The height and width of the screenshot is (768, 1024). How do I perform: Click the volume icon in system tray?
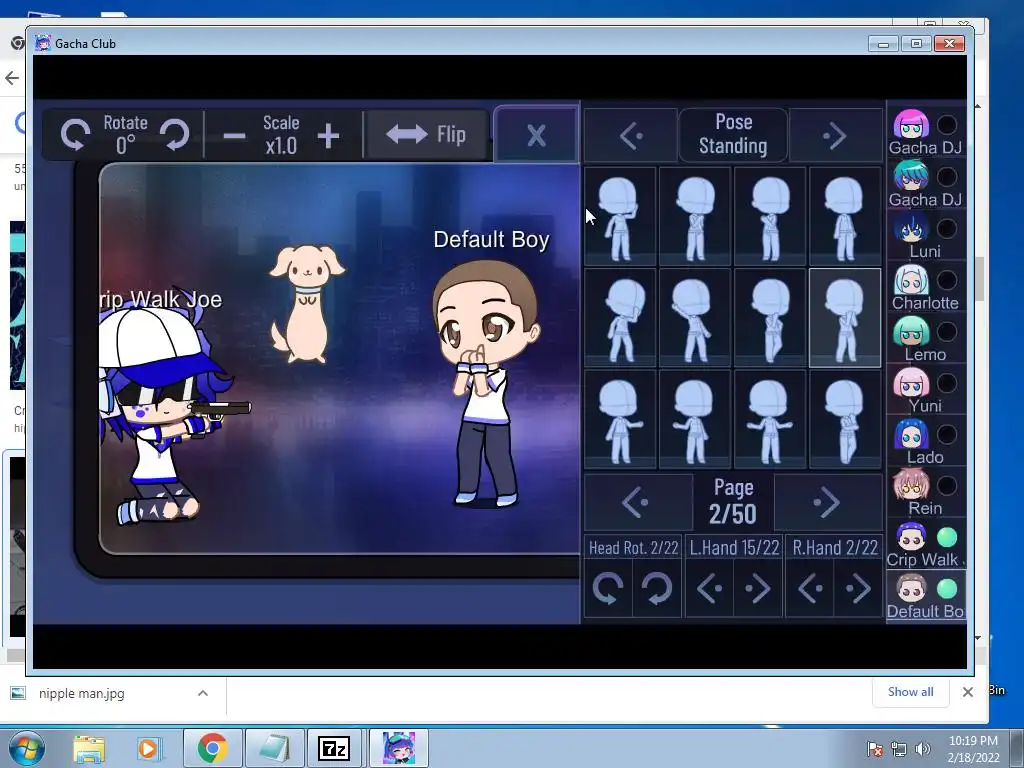(922, 749)
